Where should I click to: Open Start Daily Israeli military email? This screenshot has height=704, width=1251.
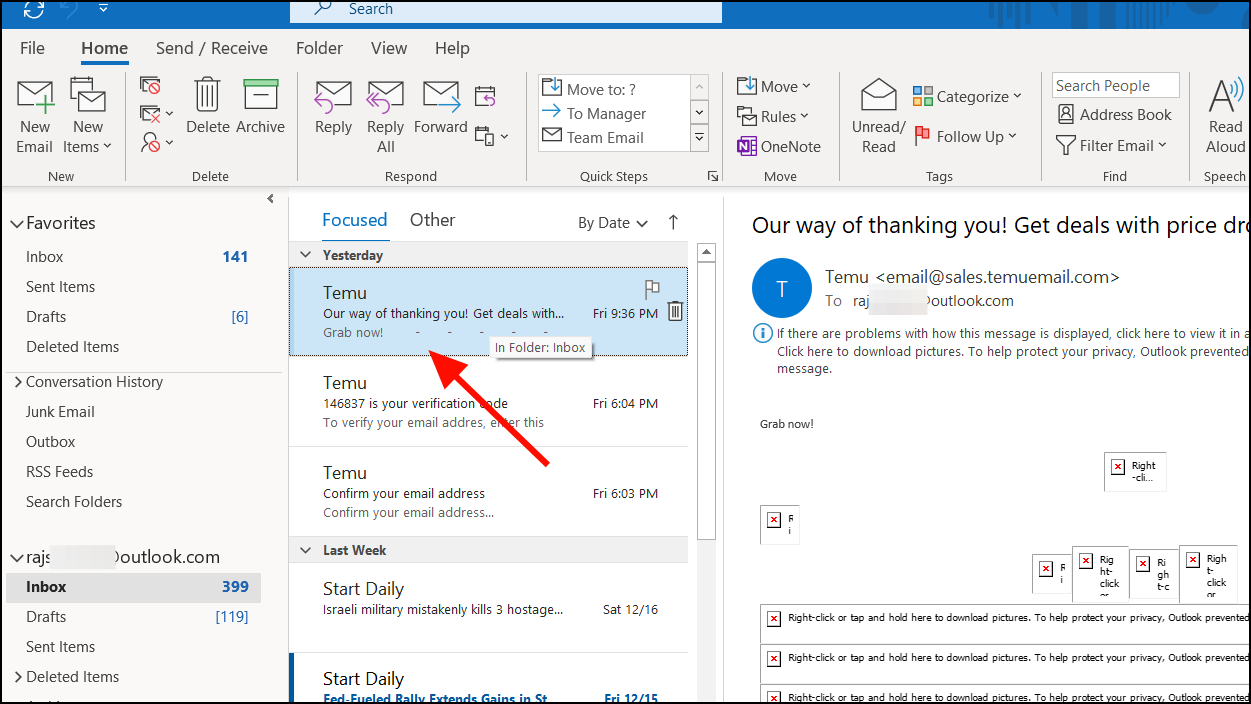point(488,608)
